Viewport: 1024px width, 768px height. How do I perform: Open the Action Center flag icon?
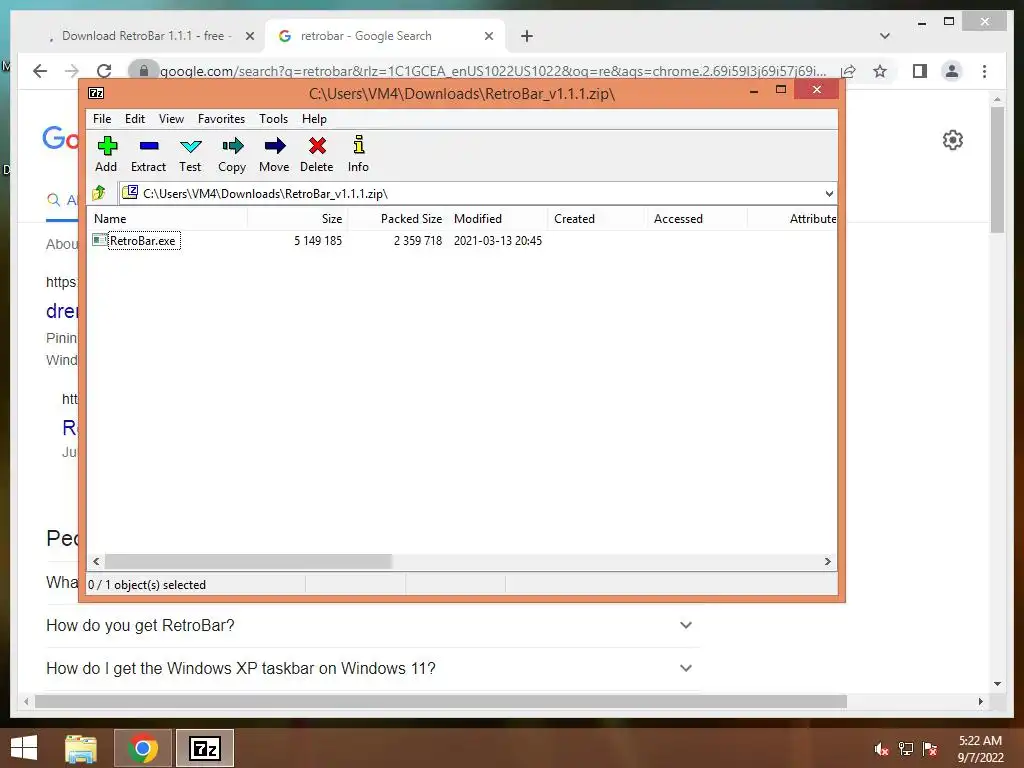coord(930,749)
